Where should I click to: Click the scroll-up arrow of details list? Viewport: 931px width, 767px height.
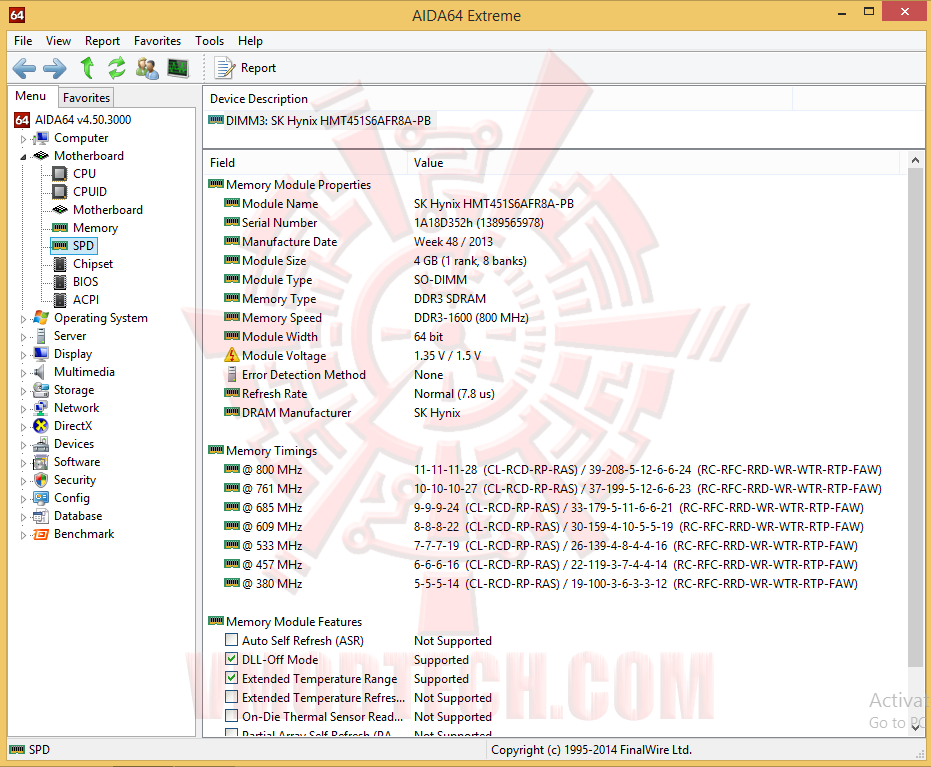(915, 160)
